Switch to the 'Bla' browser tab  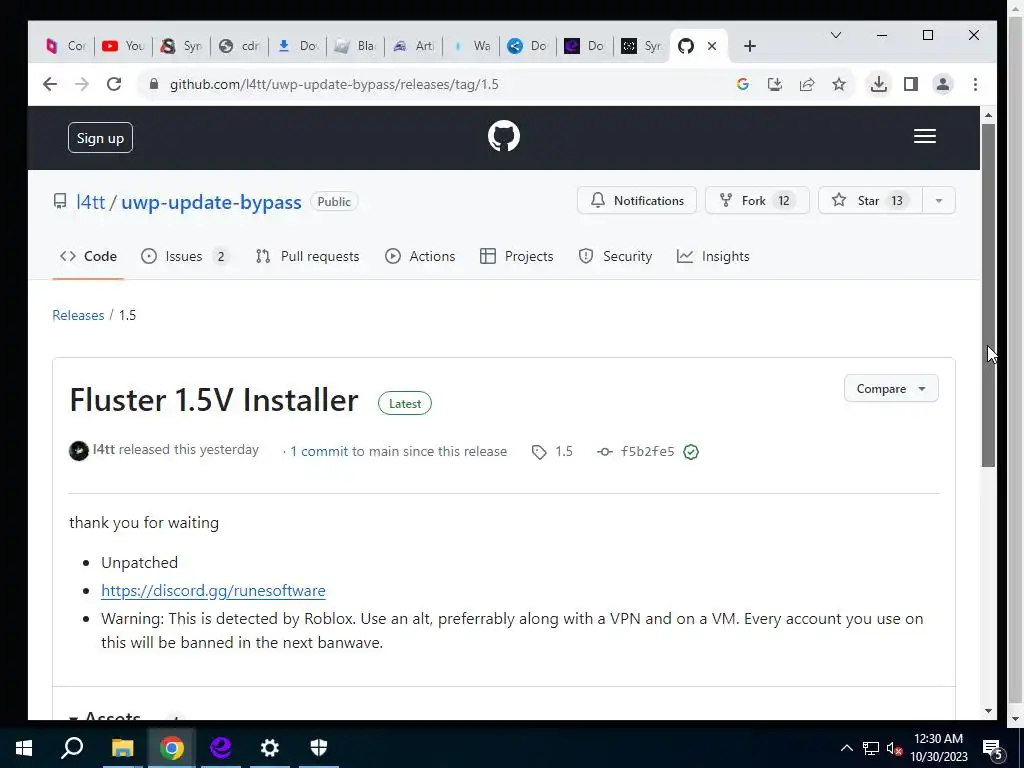pyautogui.click(x=355, y=46)
